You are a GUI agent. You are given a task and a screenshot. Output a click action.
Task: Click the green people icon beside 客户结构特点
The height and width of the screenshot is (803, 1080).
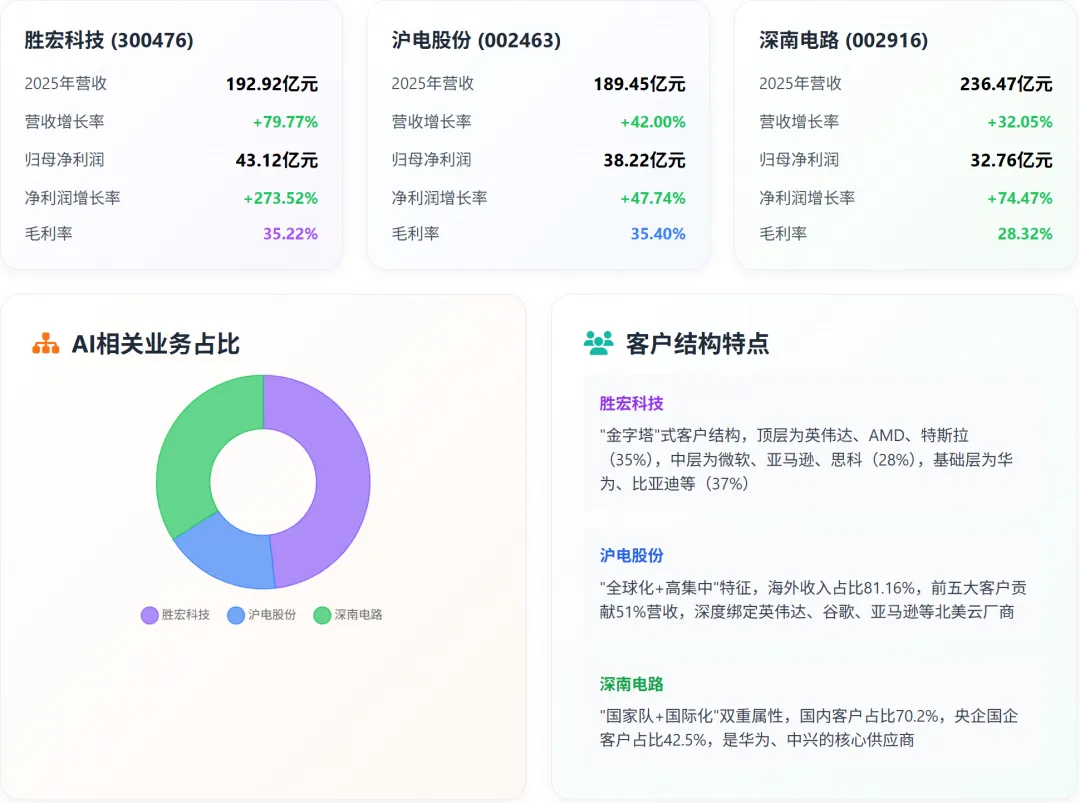tap(598, 343)
